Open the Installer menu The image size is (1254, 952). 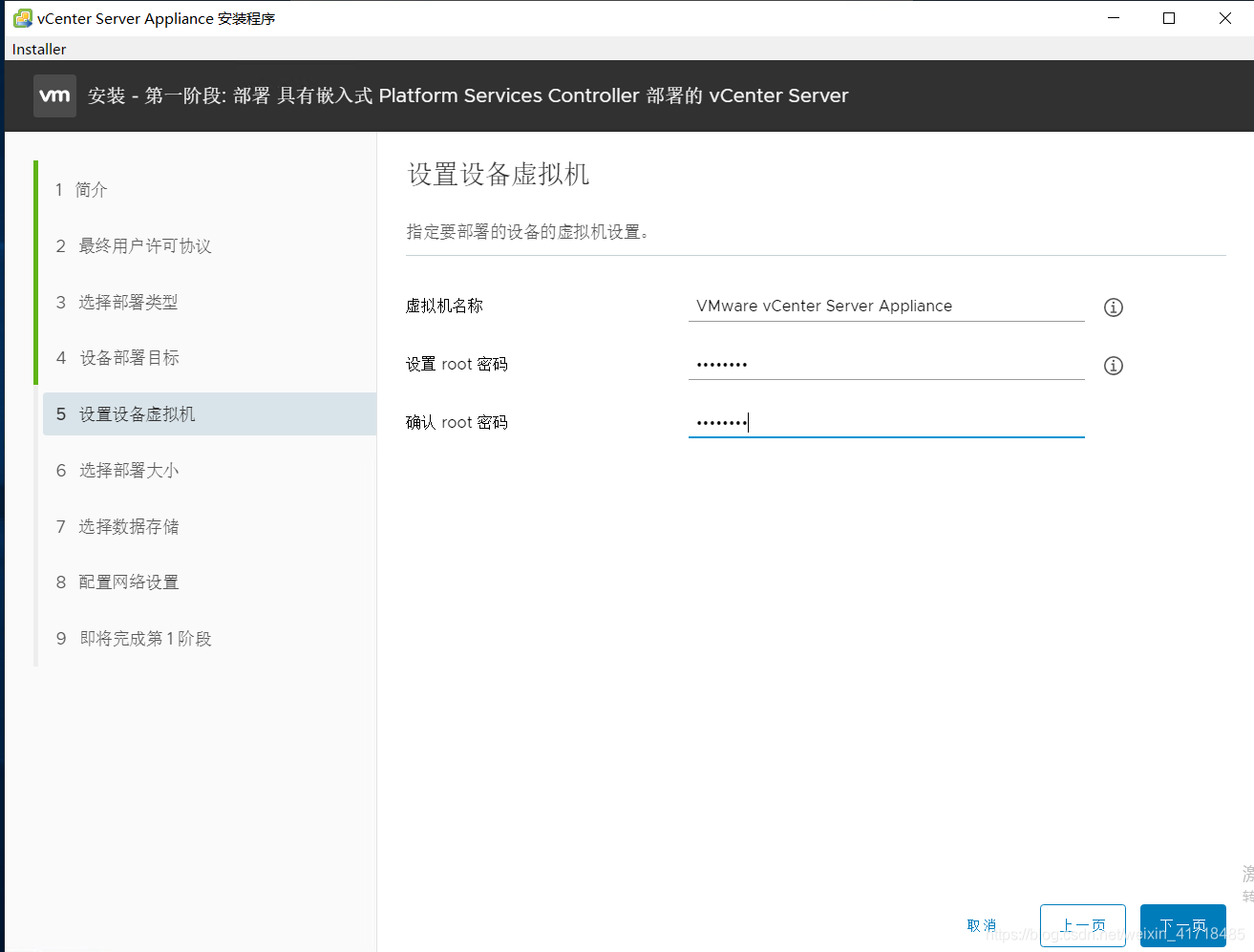point(39,49)
